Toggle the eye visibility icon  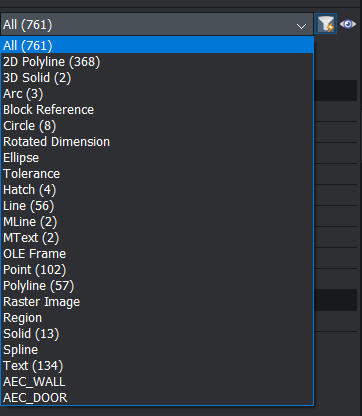tap(348, 24)
